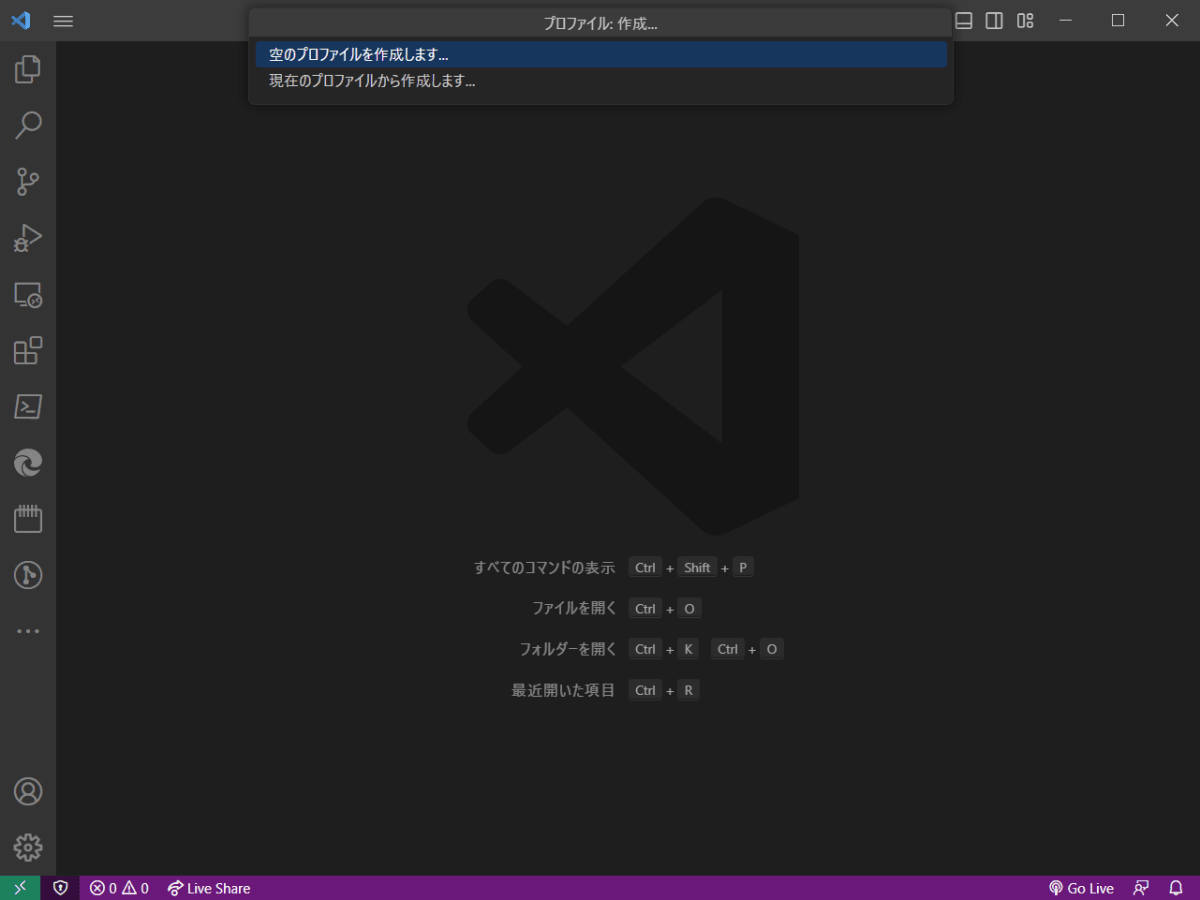Open the feedback icon in status bar
The height and width of the screenshot is (900, 1200).
(1141, 888)
